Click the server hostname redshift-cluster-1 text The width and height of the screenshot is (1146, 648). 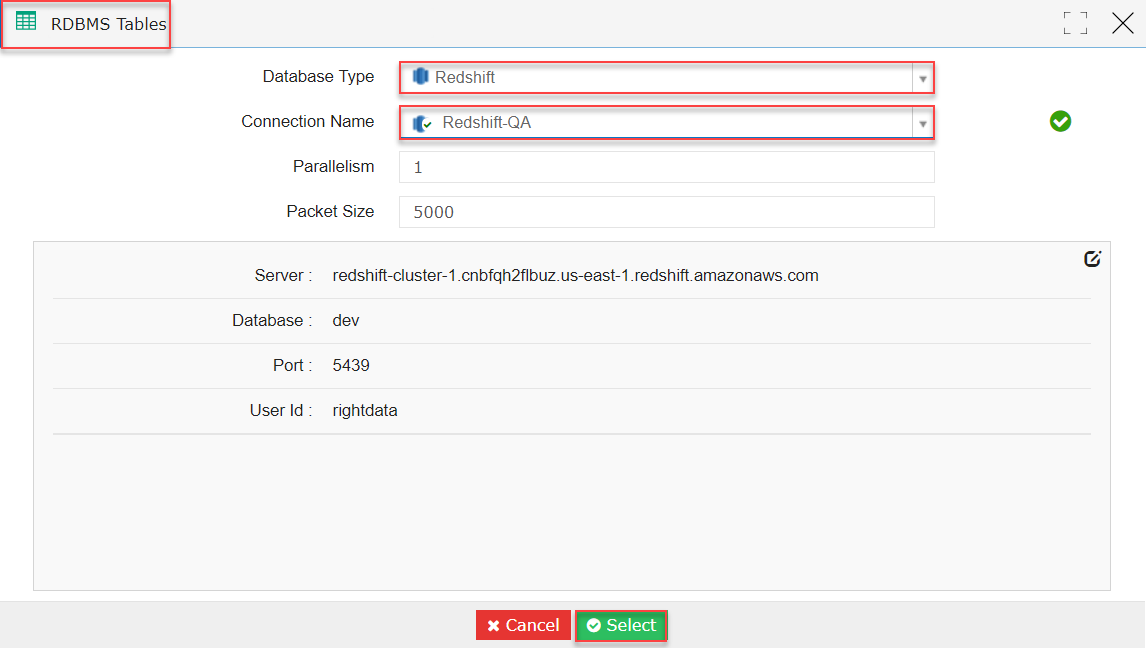(x=575, y=275)
